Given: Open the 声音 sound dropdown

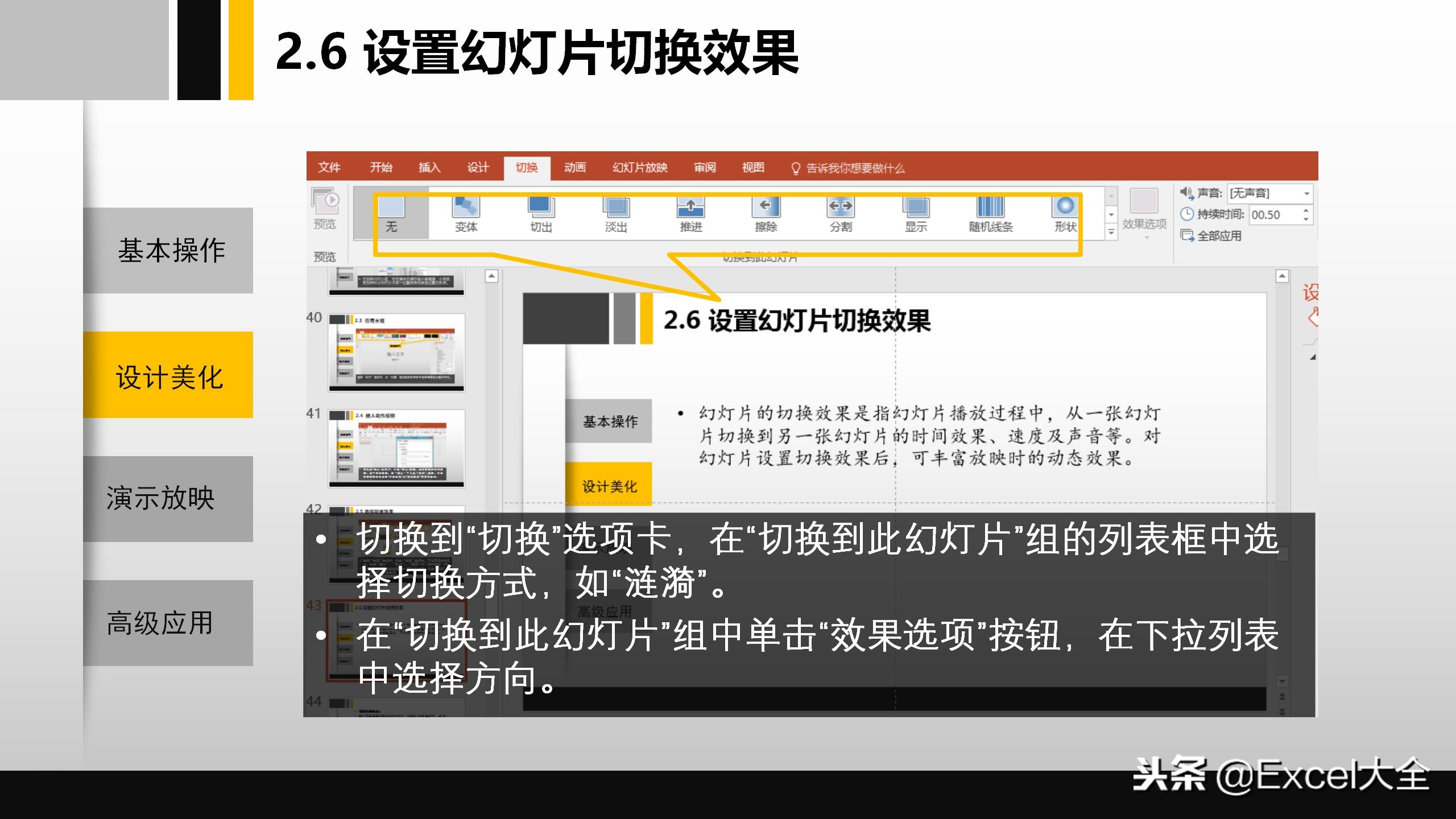Looking at the screenshot, I should pyautogui.click(x=1306, y=193).
